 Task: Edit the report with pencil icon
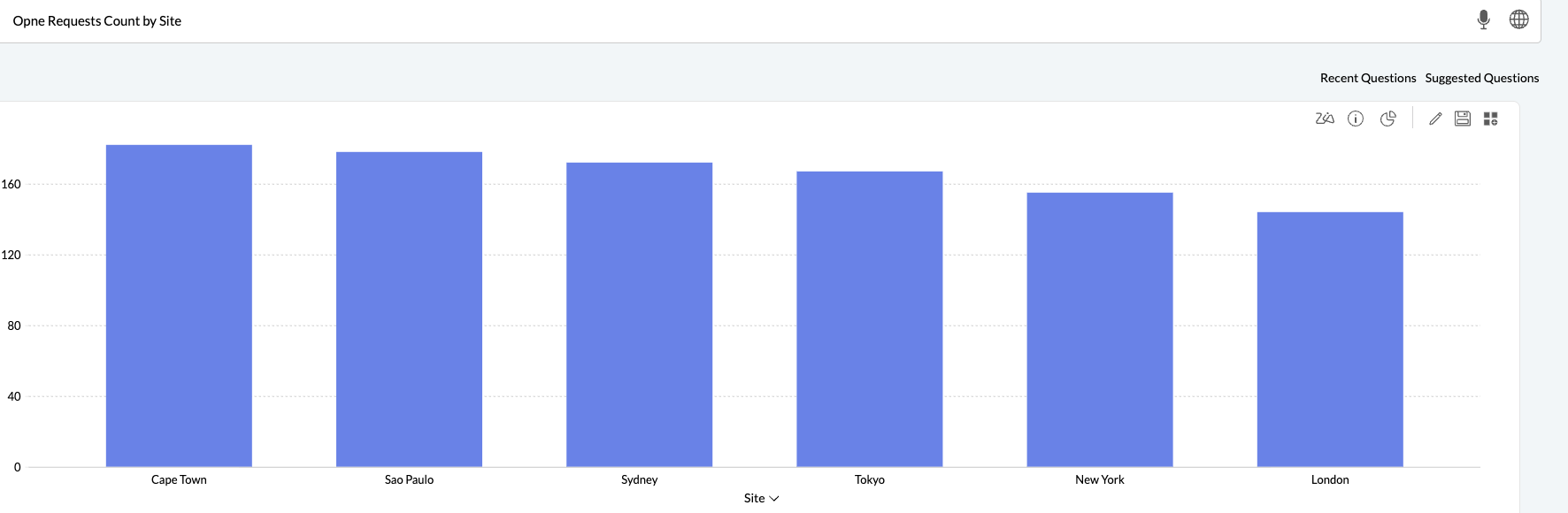[1435, 119]
